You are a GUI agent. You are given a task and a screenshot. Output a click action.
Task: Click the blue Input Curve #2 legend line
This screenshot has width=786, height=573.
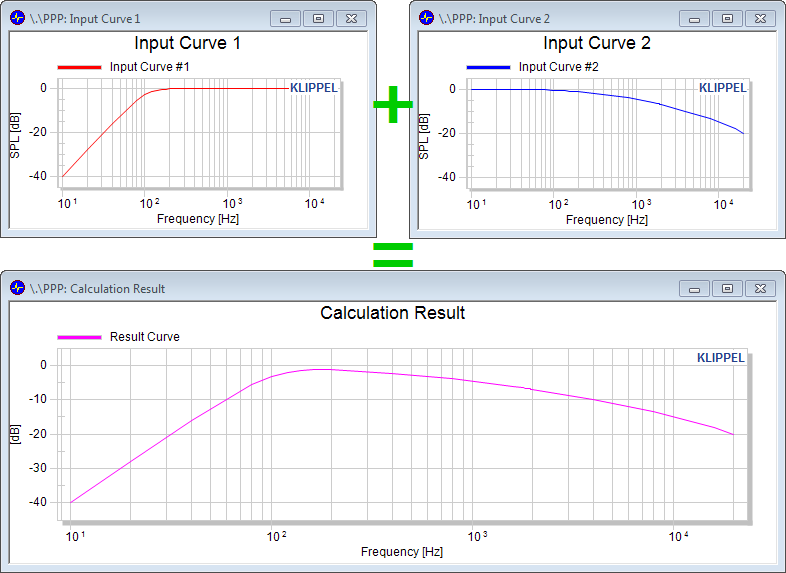pyautogui.click(x=488, y=67)
